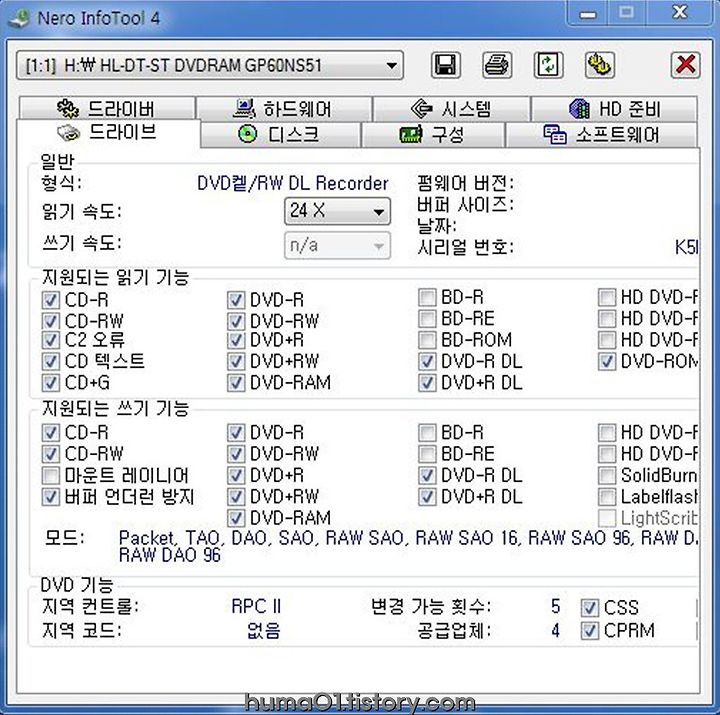This screenshot has width=720, height=715.
Task: Toggle DVD-RAM checkbox in read features
Action: (236, 382)
